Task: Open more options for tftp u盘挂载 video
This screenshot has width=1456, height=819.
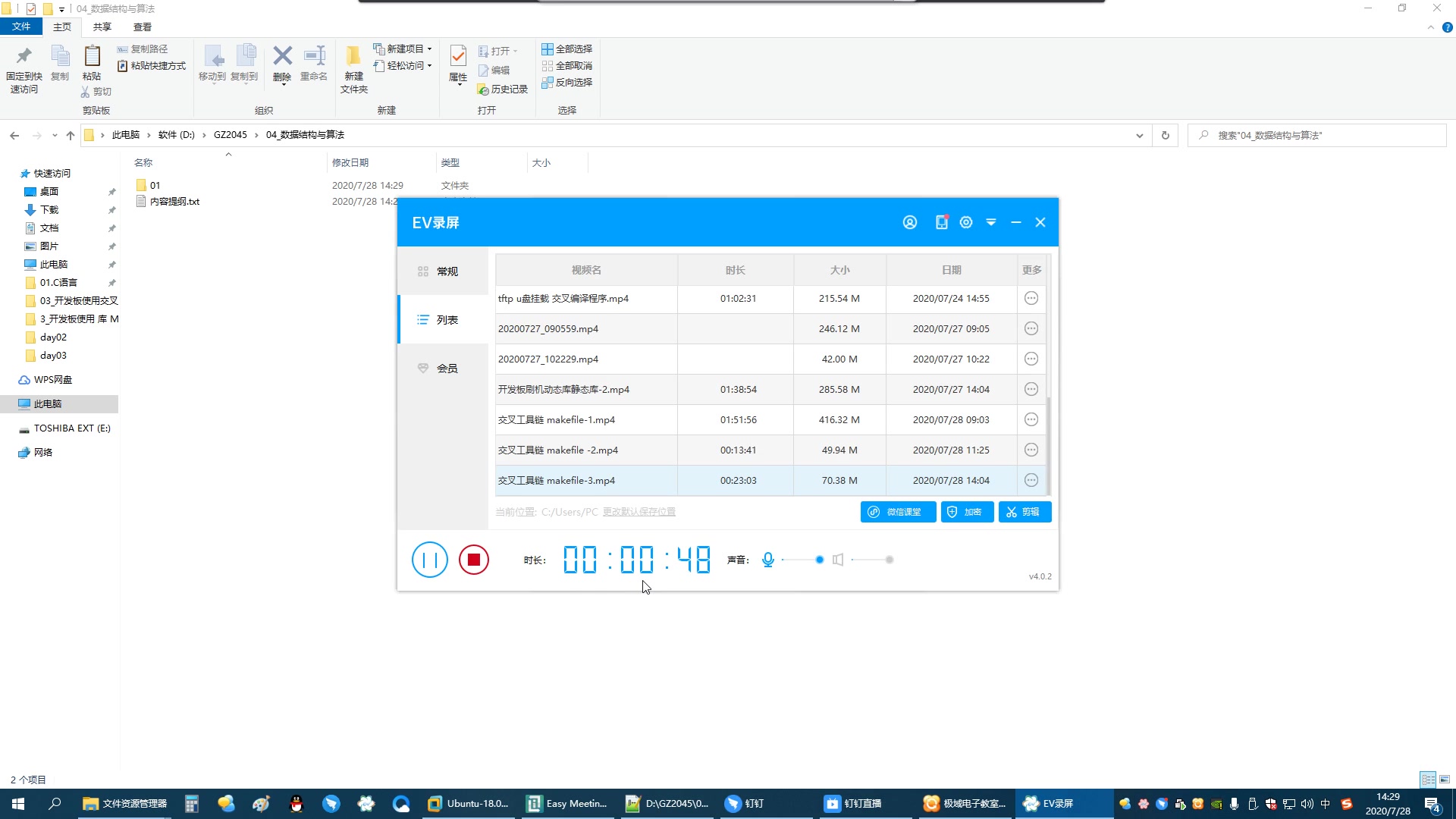Action: point(1031,299)
